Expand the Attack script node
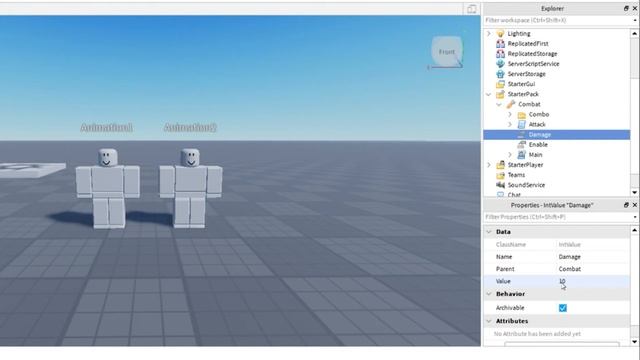The height and width of the screenshot is (360, 640). 510,124
